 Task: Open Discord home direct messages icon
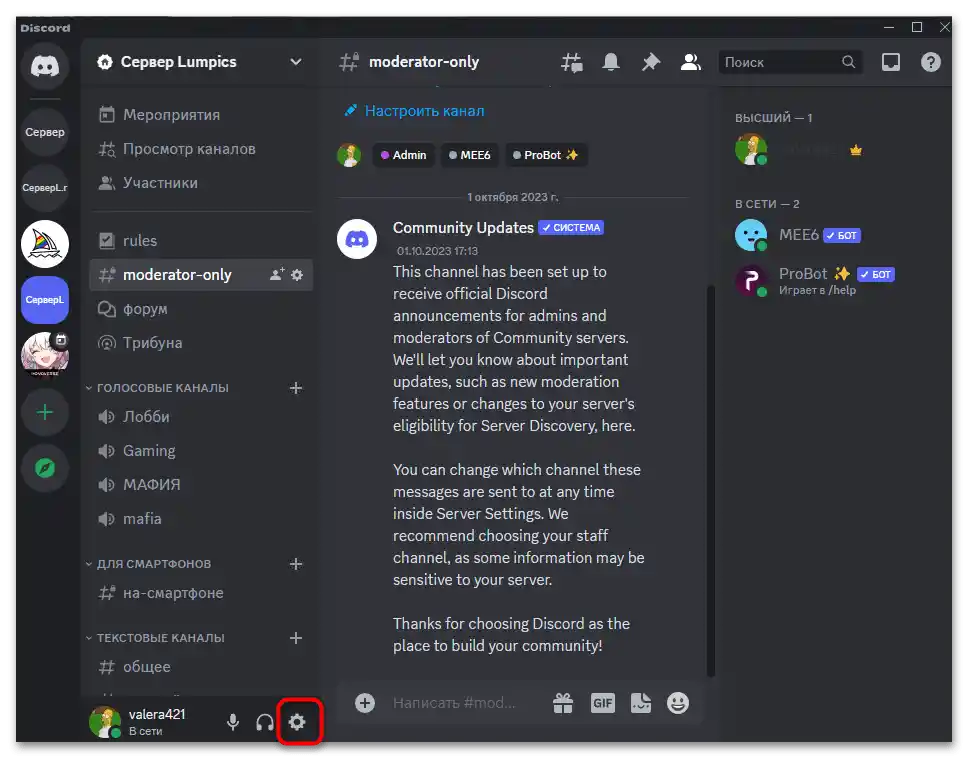[44, 66]
